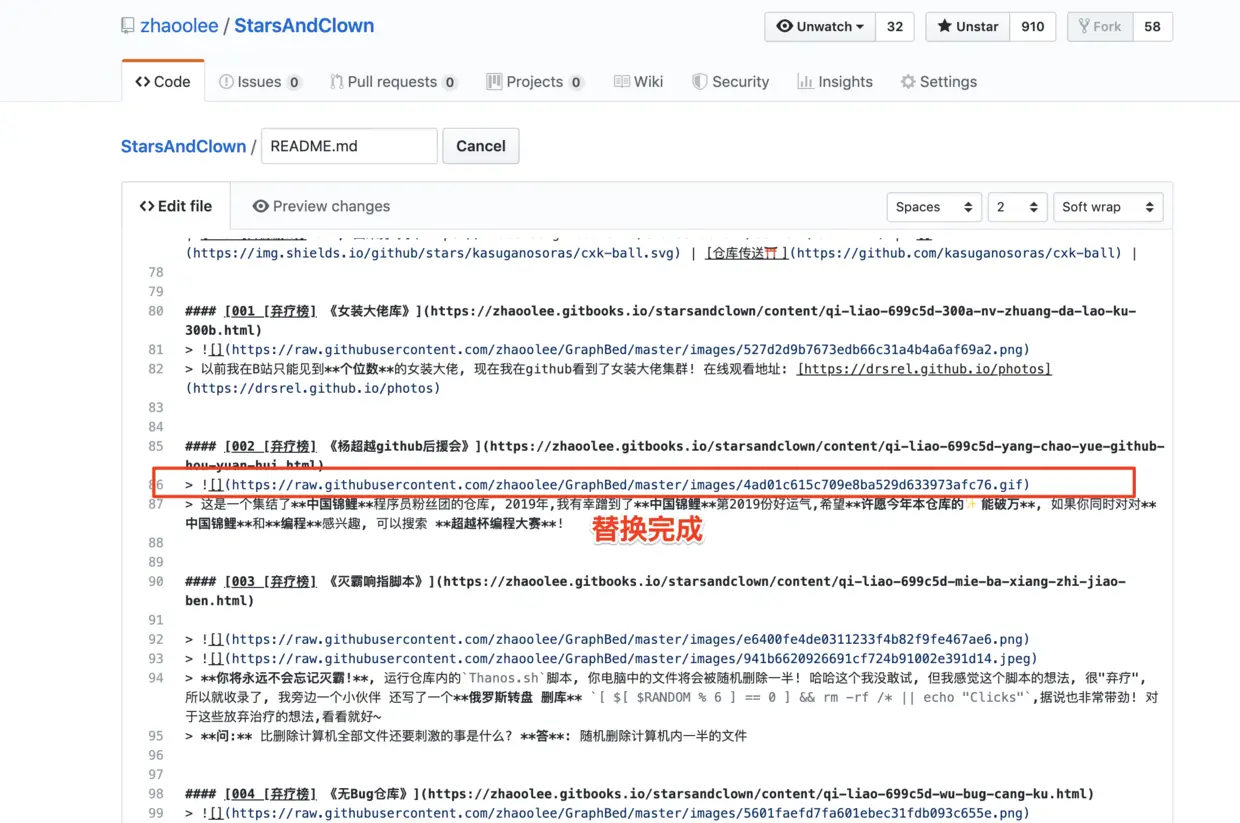Open zhaoolee user profile link

click(x=179, y=26)
